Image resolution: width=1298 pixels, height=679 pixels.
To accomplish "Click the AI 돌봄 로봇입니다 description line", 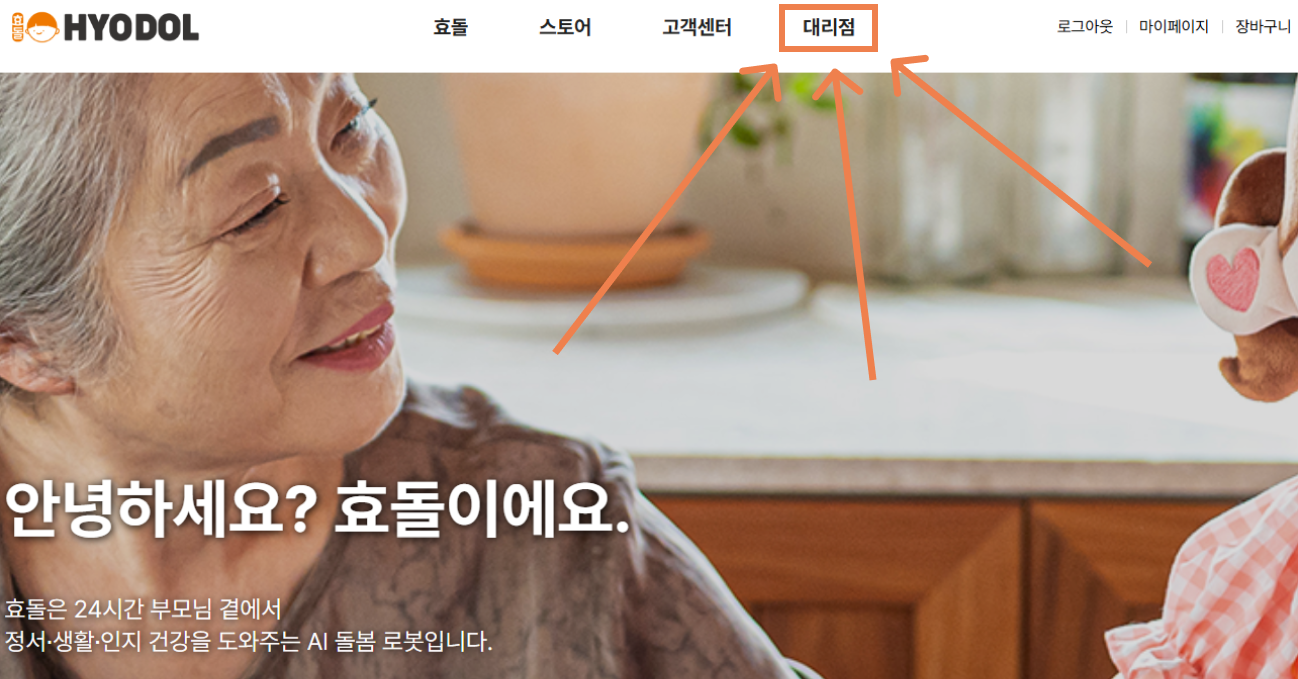I will tap(249, 640).
